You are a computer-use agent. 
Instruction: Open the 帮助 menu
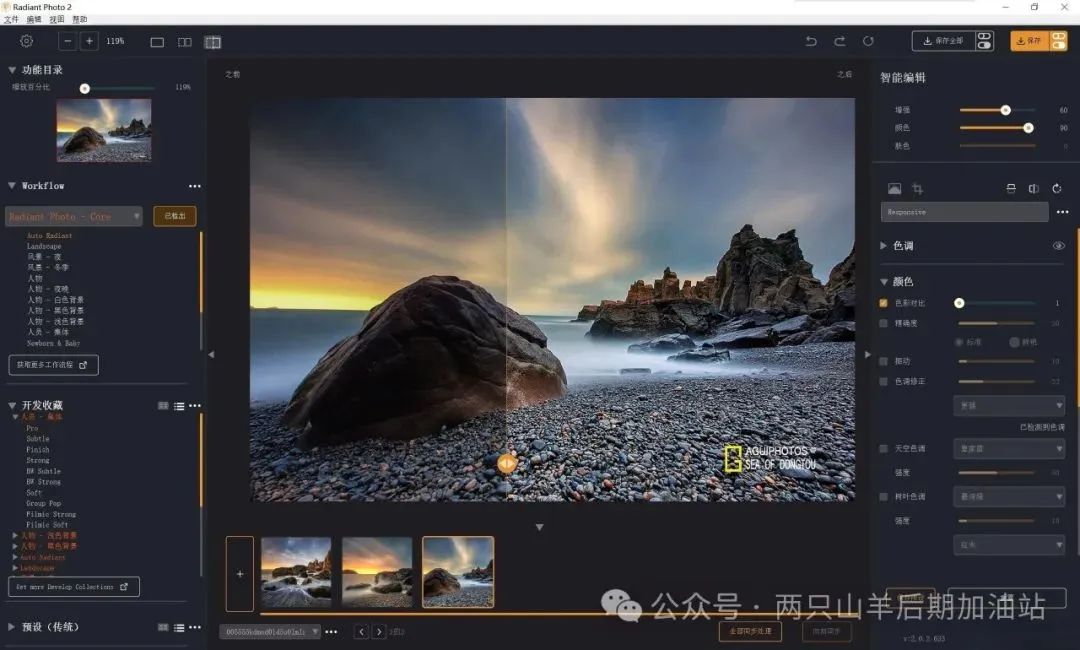click(x=80, y=19)
